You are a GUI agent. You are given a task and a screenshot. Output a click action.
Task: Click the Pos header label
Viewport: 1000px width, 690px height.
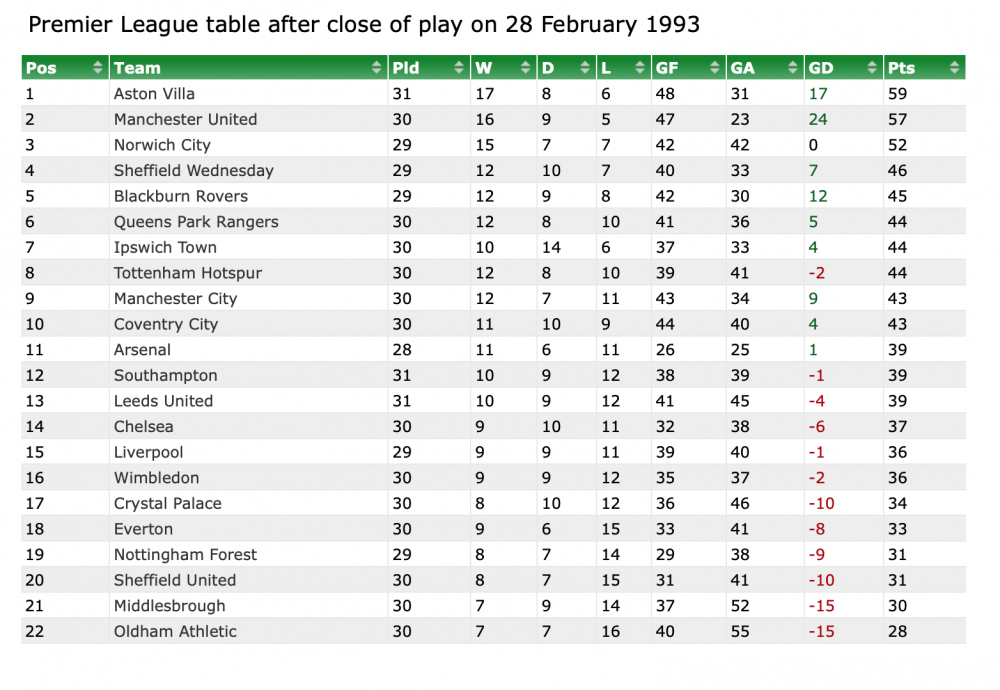41,68
